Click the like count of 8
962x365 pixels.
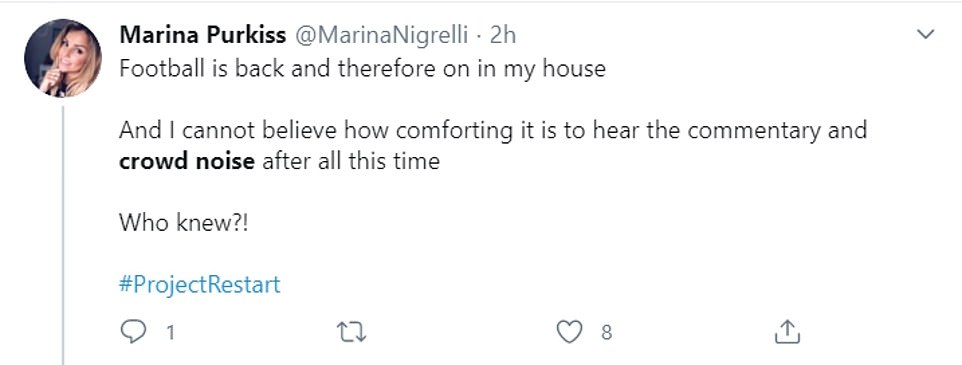click(606, 332)
